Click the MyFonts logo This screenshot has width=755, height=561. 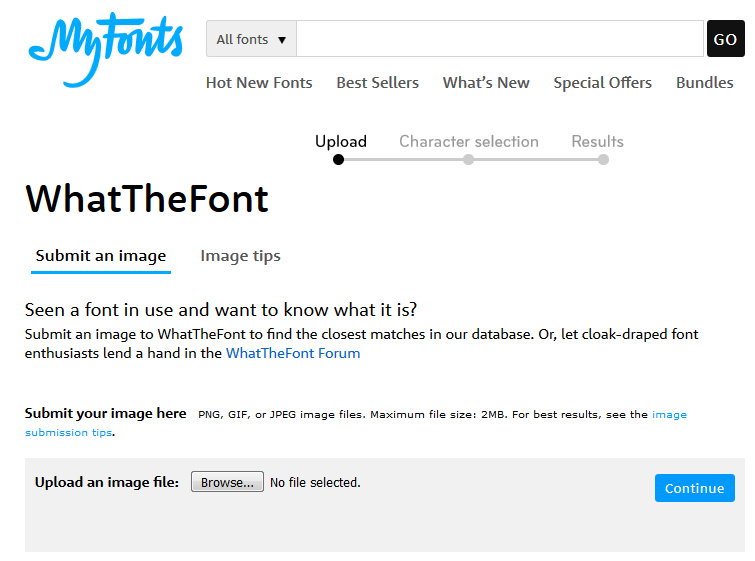(105, 50)
